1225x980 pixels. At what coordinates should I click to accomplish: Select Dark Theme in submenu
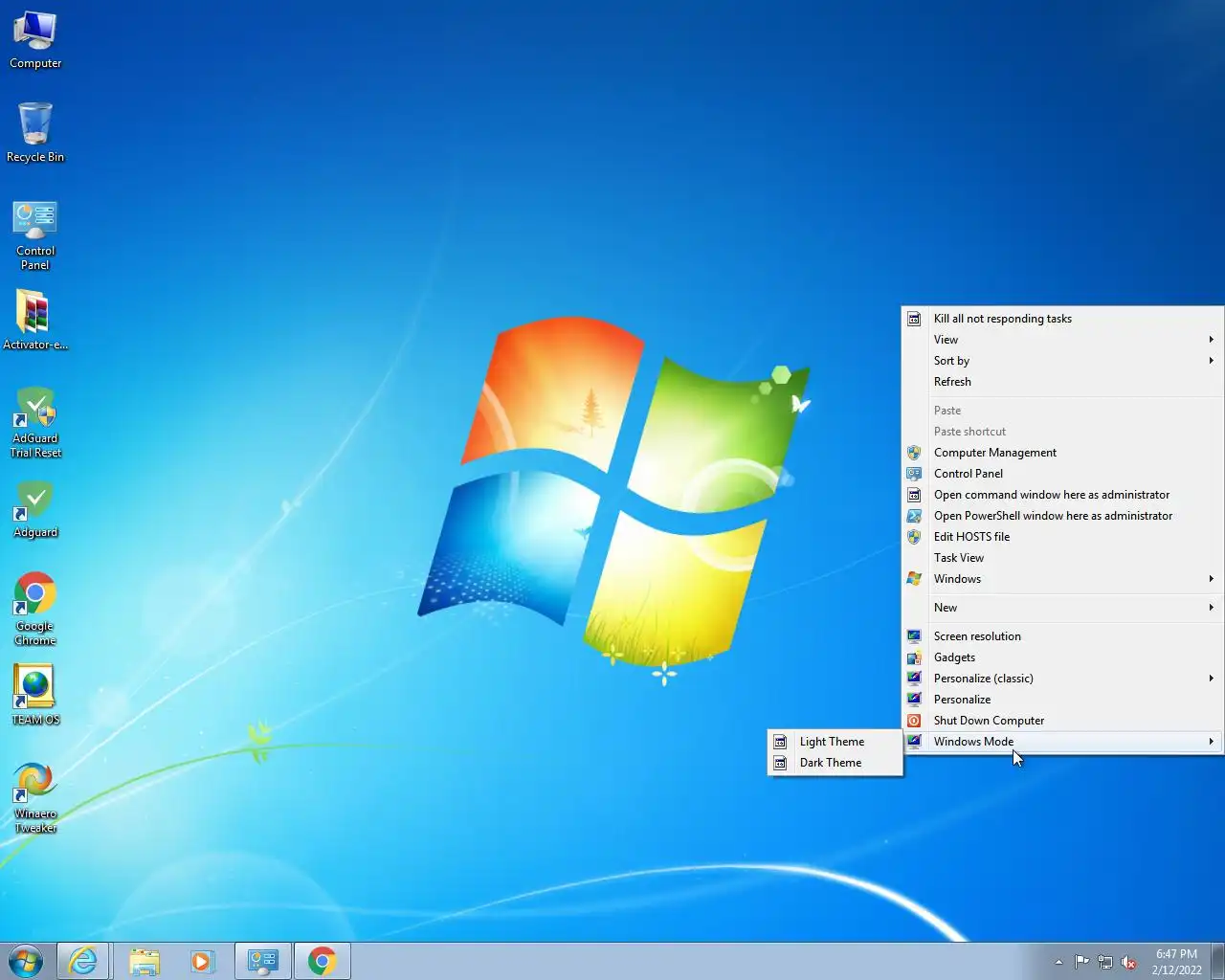click(835, 763)
